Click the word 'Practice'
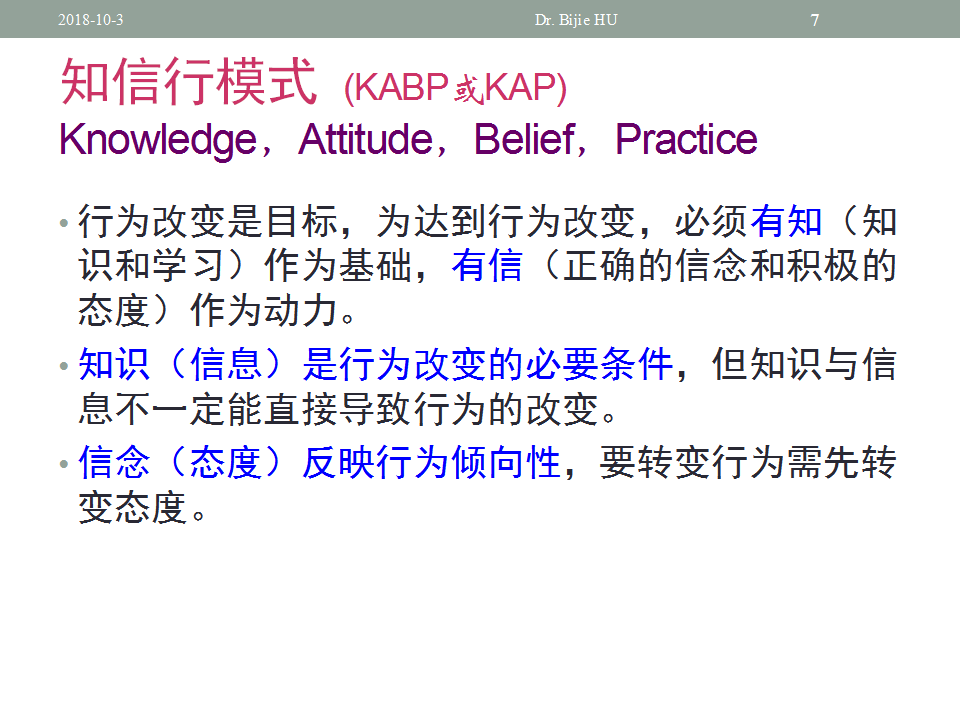The width and height of the screenshot is (960, 720). point(686,140)
